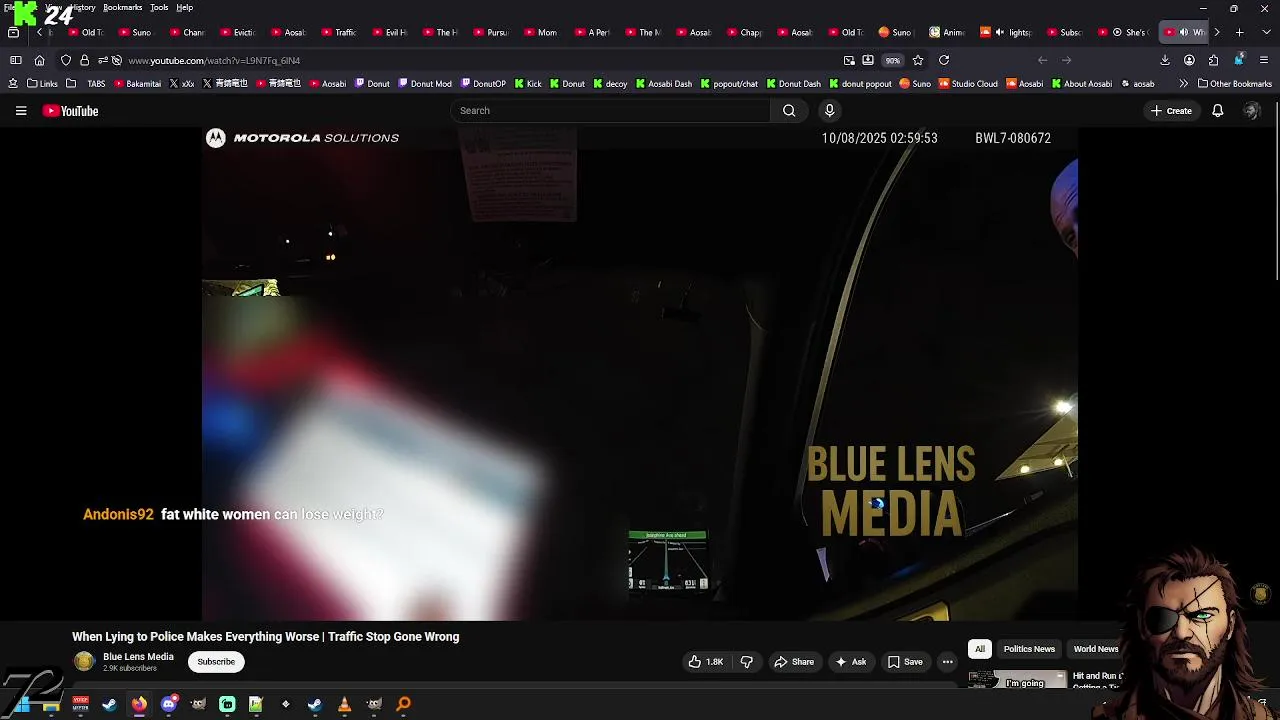Select the Politics News chip
This screenshot has height=720, width=1280.
1029,649
